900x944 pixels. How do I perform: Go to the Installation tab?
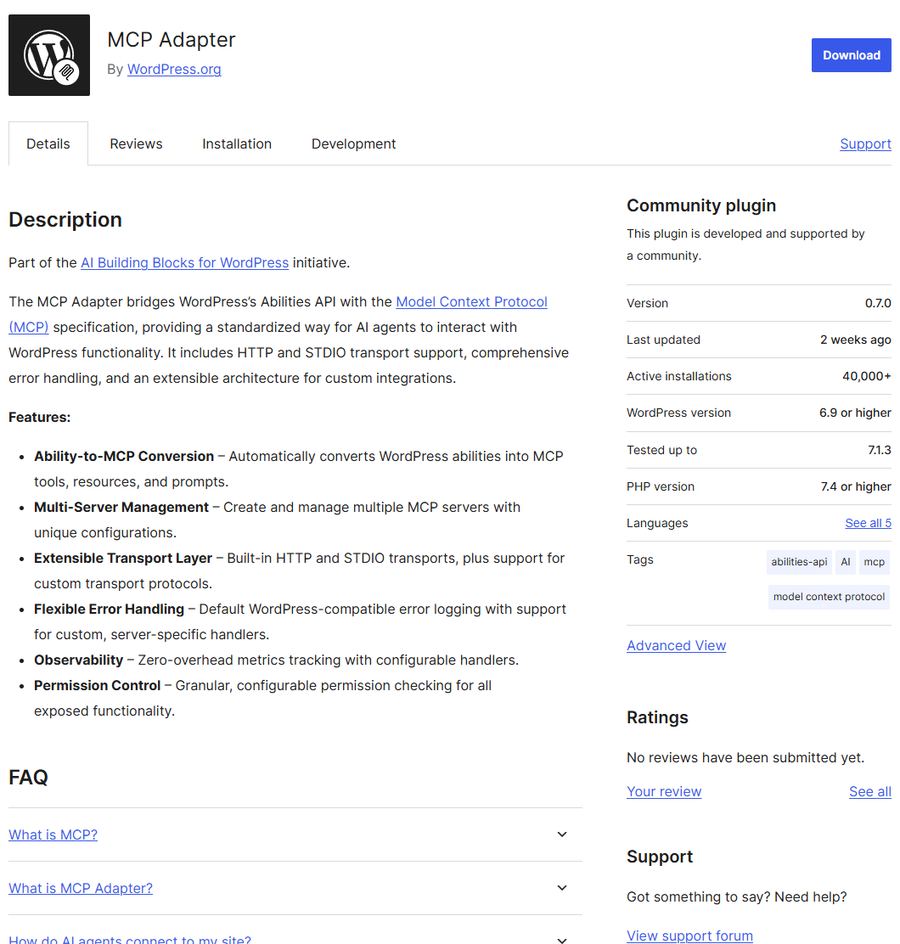pos(237,144)
